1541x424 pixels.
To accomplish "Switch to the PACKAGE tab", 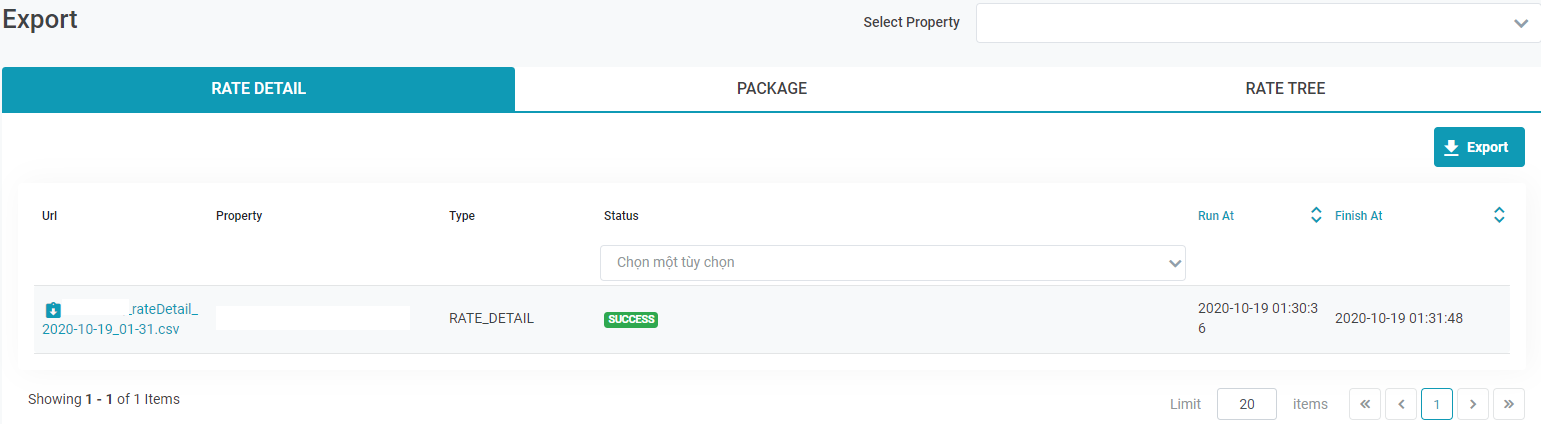I will coord(771,89).
